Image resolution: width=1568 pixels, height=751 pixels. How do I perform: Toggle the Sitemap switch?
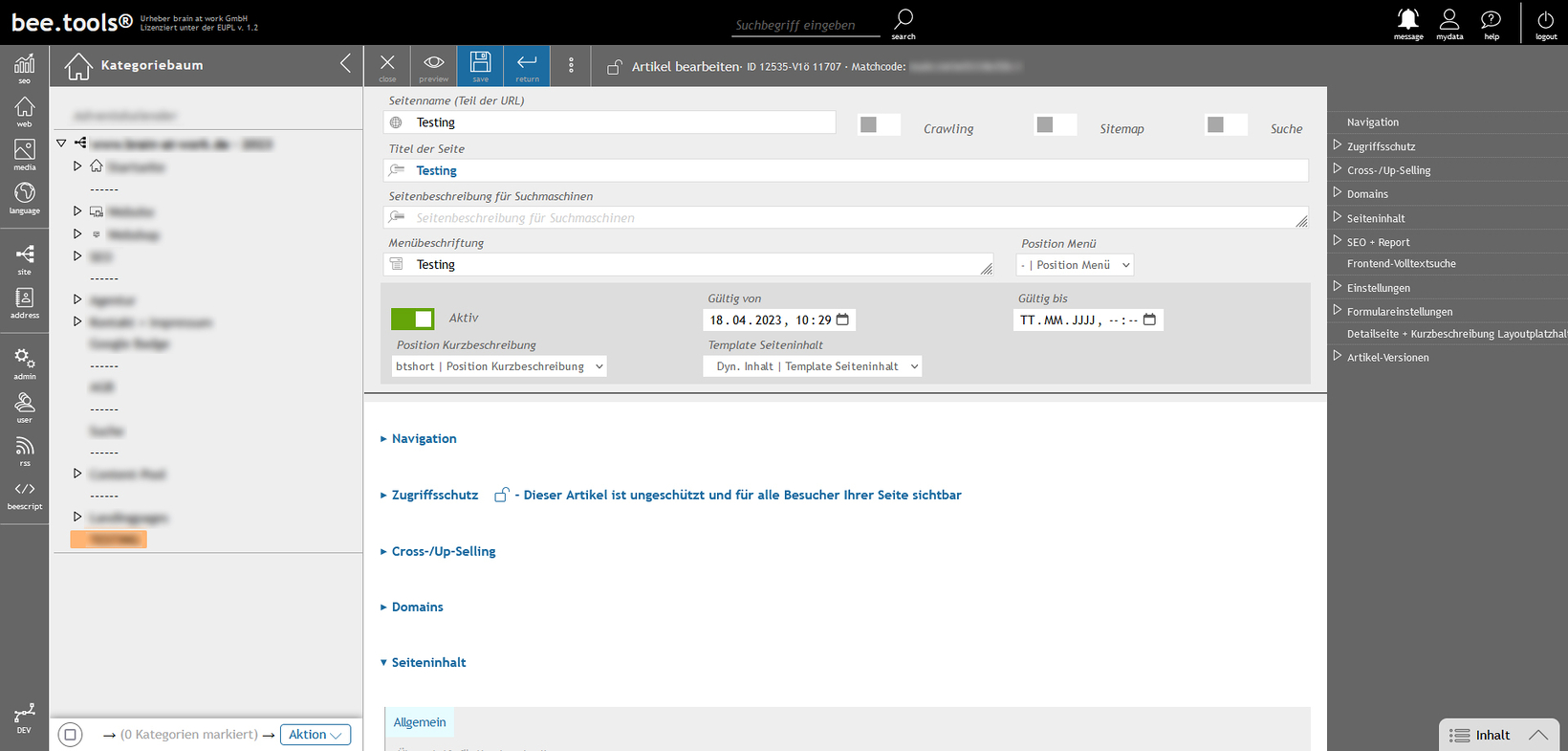pos(1056,124)
